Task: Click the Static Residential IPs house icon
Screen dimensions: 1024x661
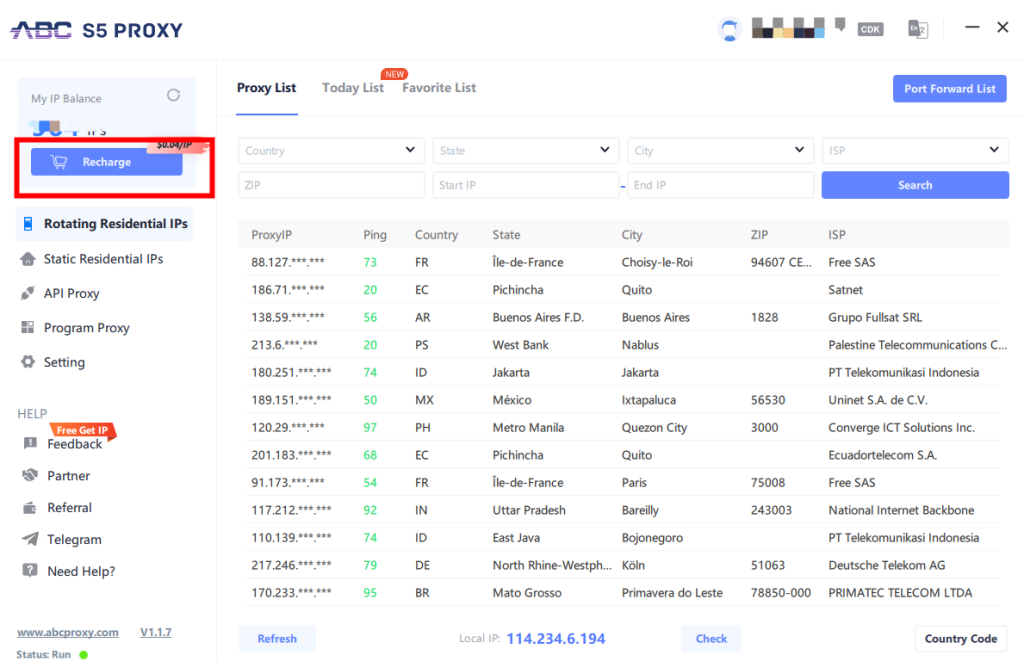Action: 27,259
